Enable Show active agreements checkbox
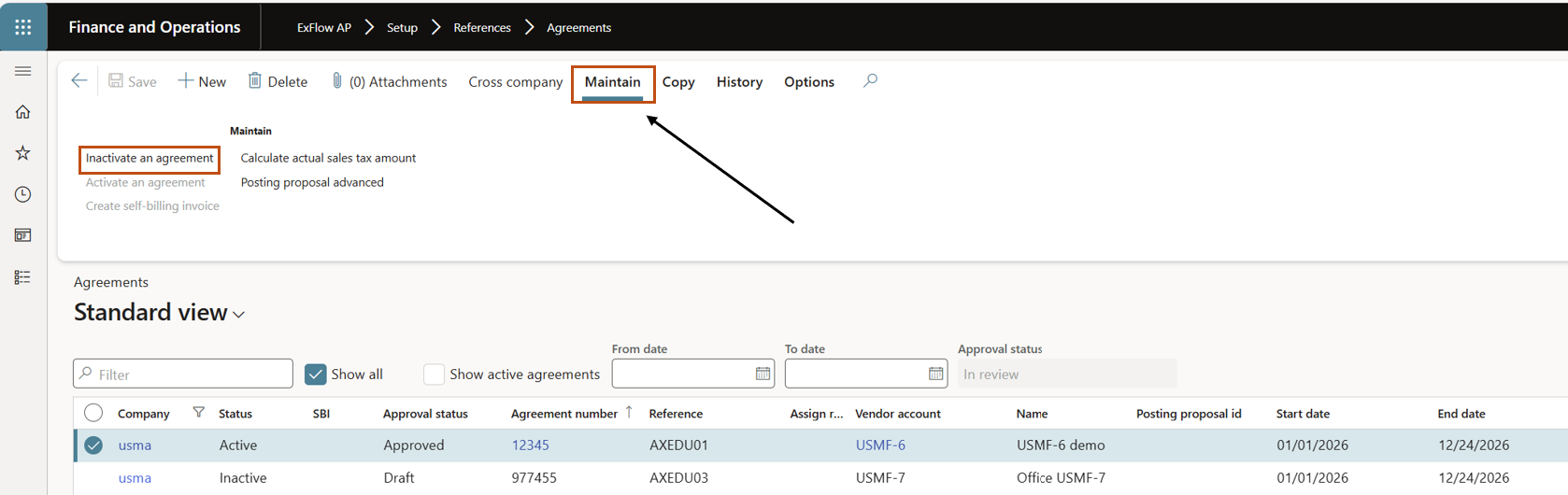The image size is (1568, 495). [x=434, y=375]
